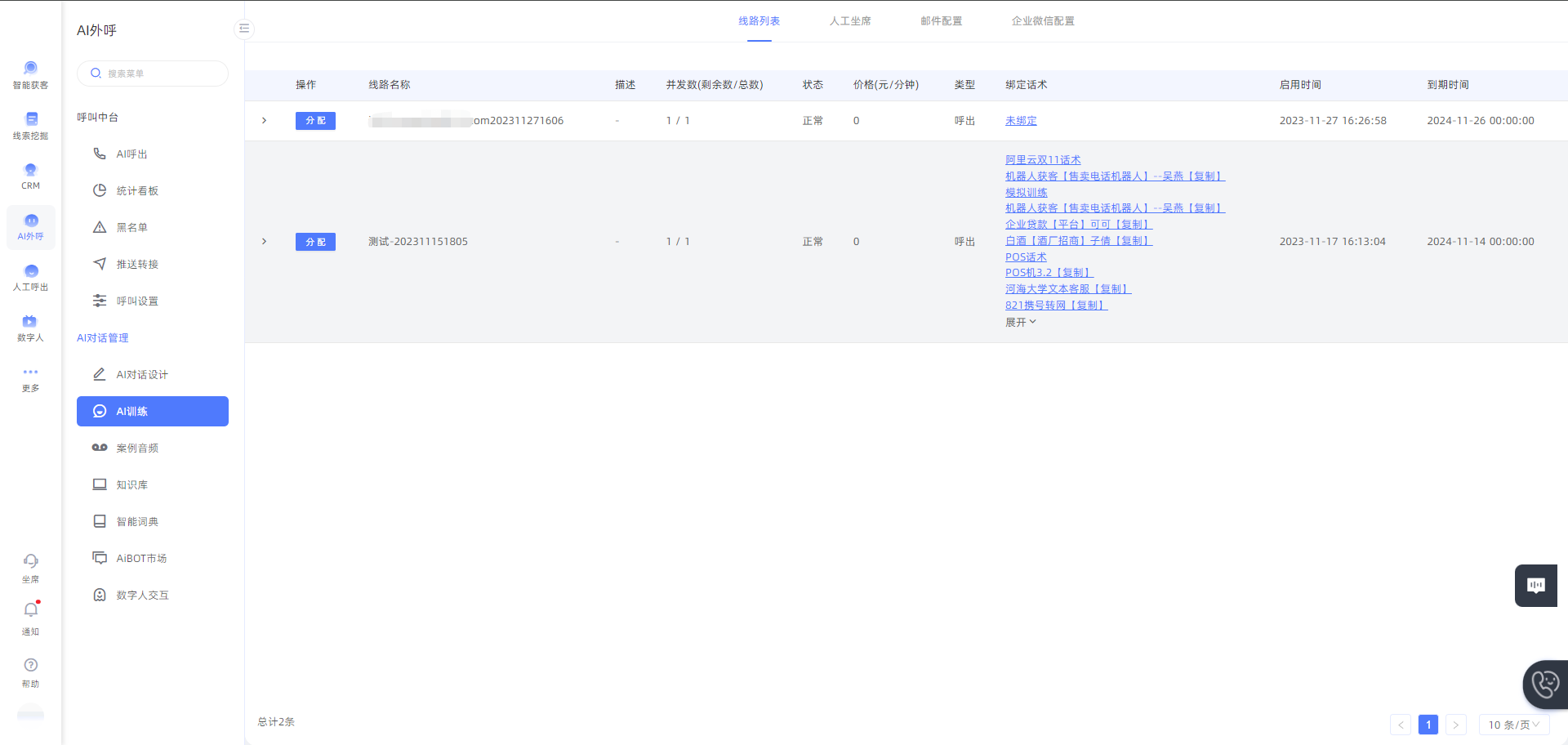Image resolution: width=1568 pixels, height=745 pixels.
Task: Open the 智能词典 book menu item
Action: pyautogui.click(x=153, y=521)
